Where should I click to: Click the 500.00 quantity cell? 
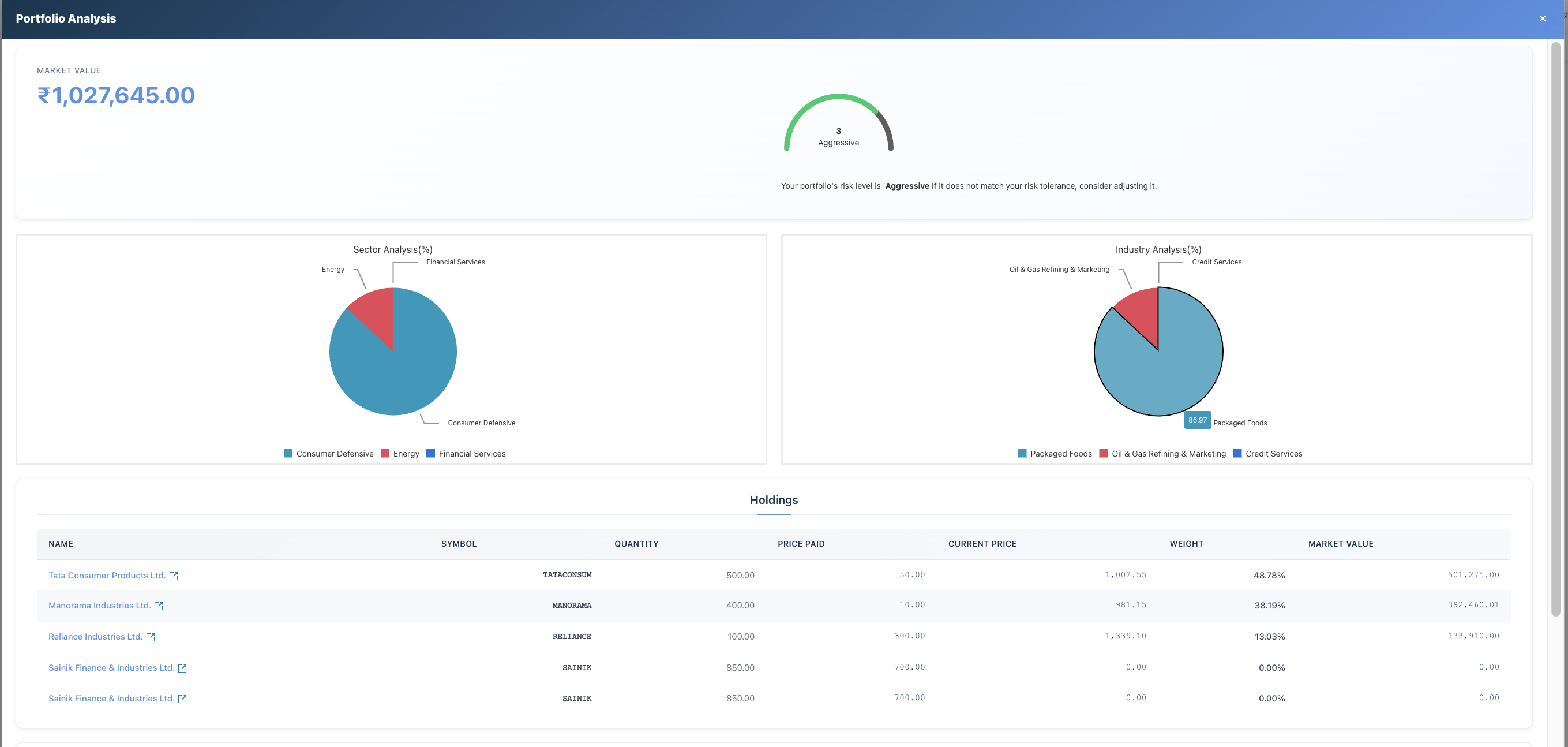[x=740, y=575]
